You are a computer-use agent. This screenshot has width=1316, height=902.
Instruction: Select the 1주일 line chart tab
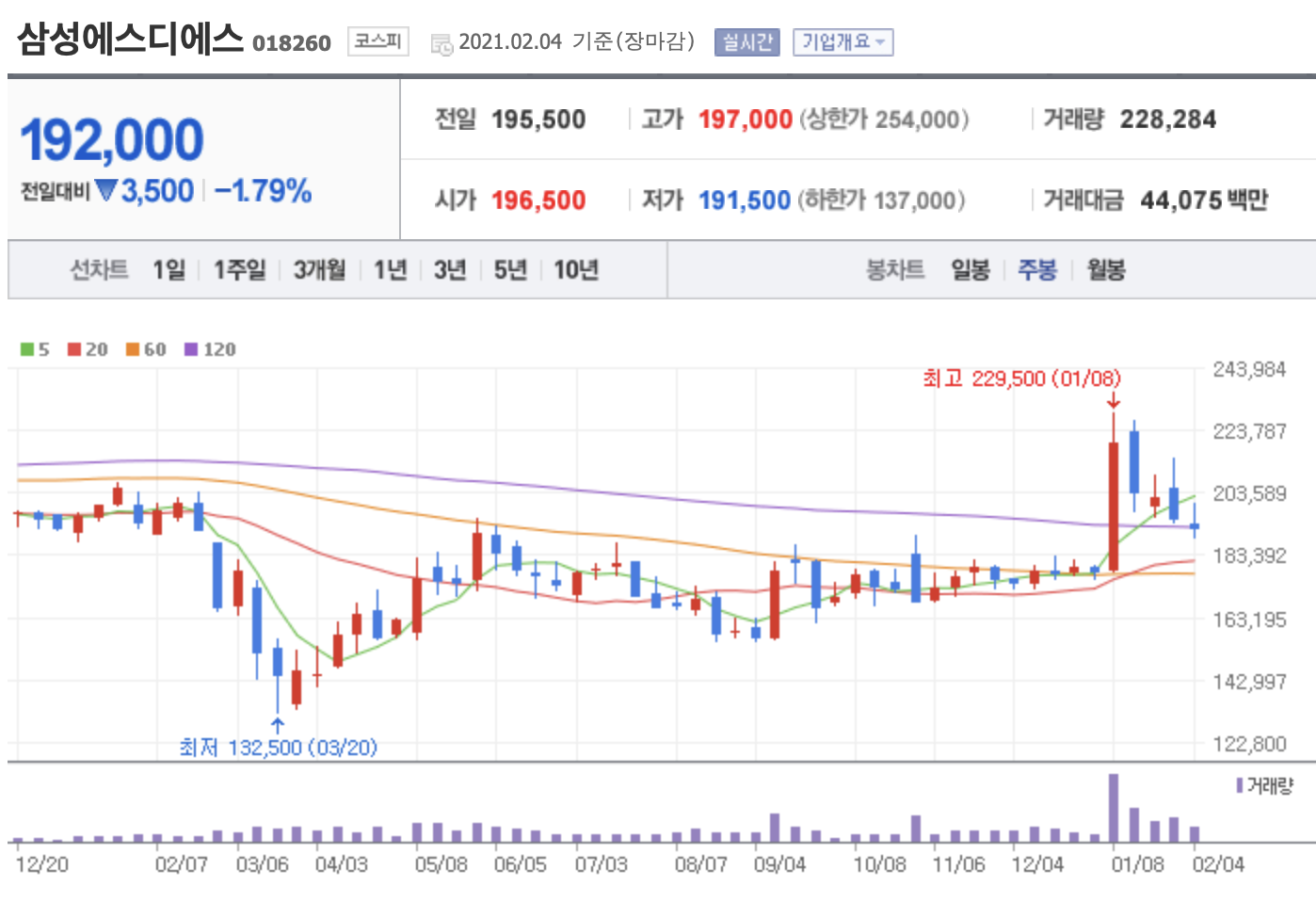[x=240, y=270]
